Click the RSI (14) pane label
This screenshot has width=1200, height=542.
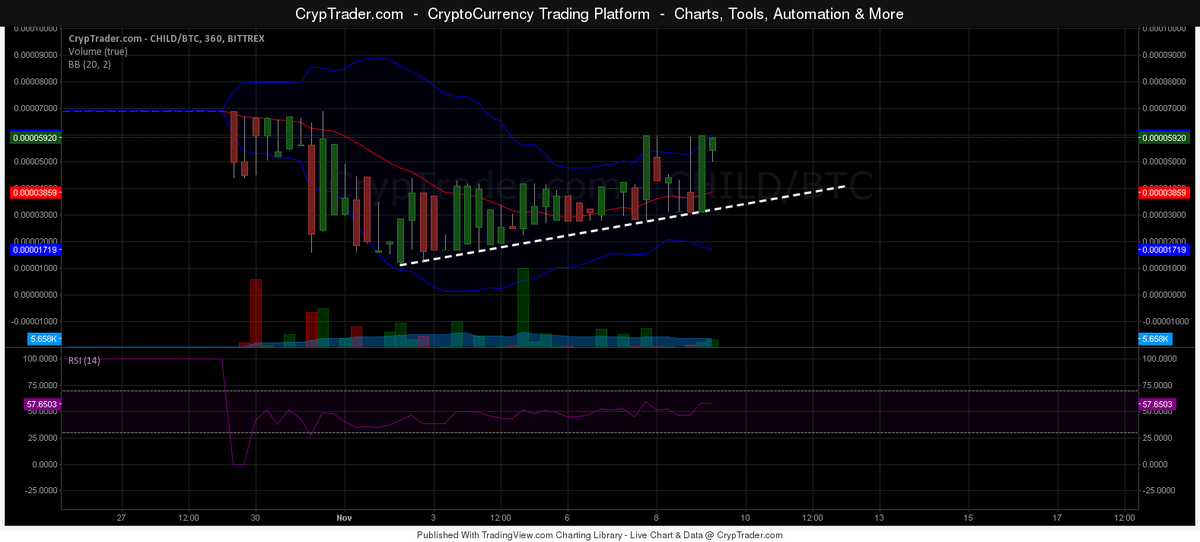(84, 360)
